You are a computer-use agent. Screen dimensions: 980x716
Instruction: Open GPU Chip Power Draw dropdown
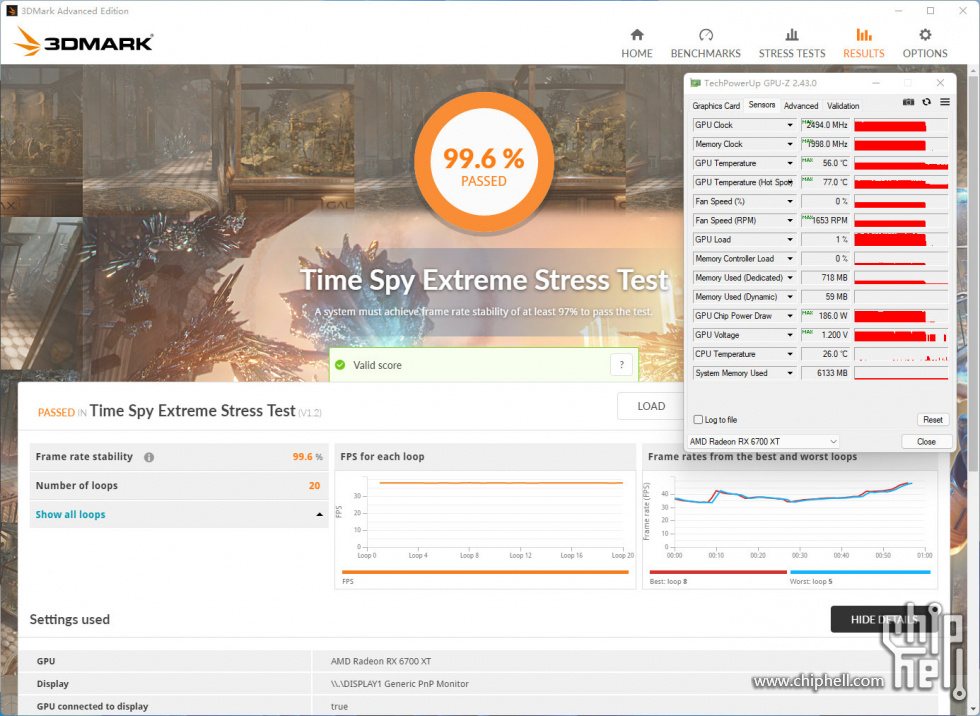coord(790,316)
